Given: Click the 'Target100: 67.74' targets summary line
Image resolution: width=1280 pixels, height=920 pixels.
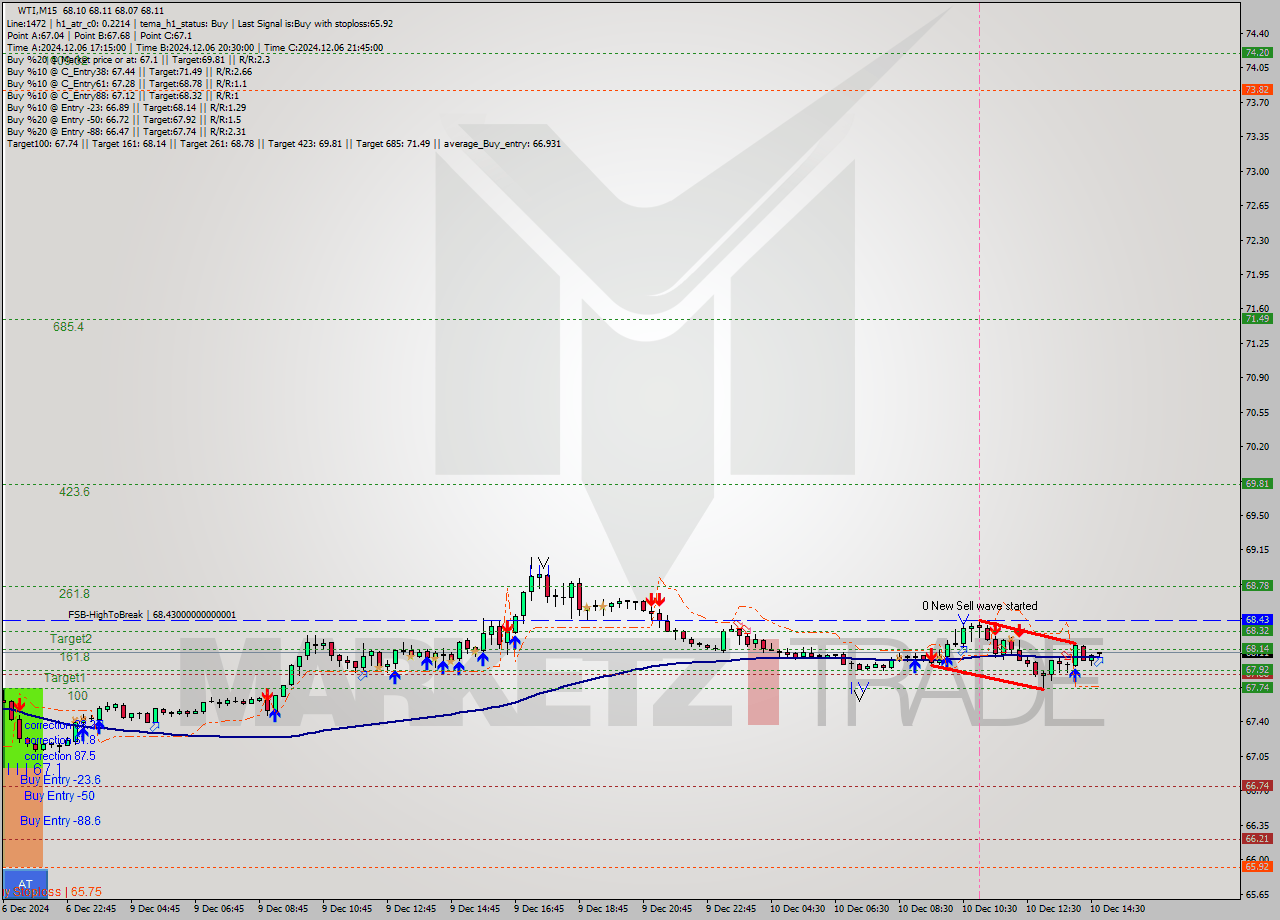Looking at the screenshot, I should coord(283,144).
